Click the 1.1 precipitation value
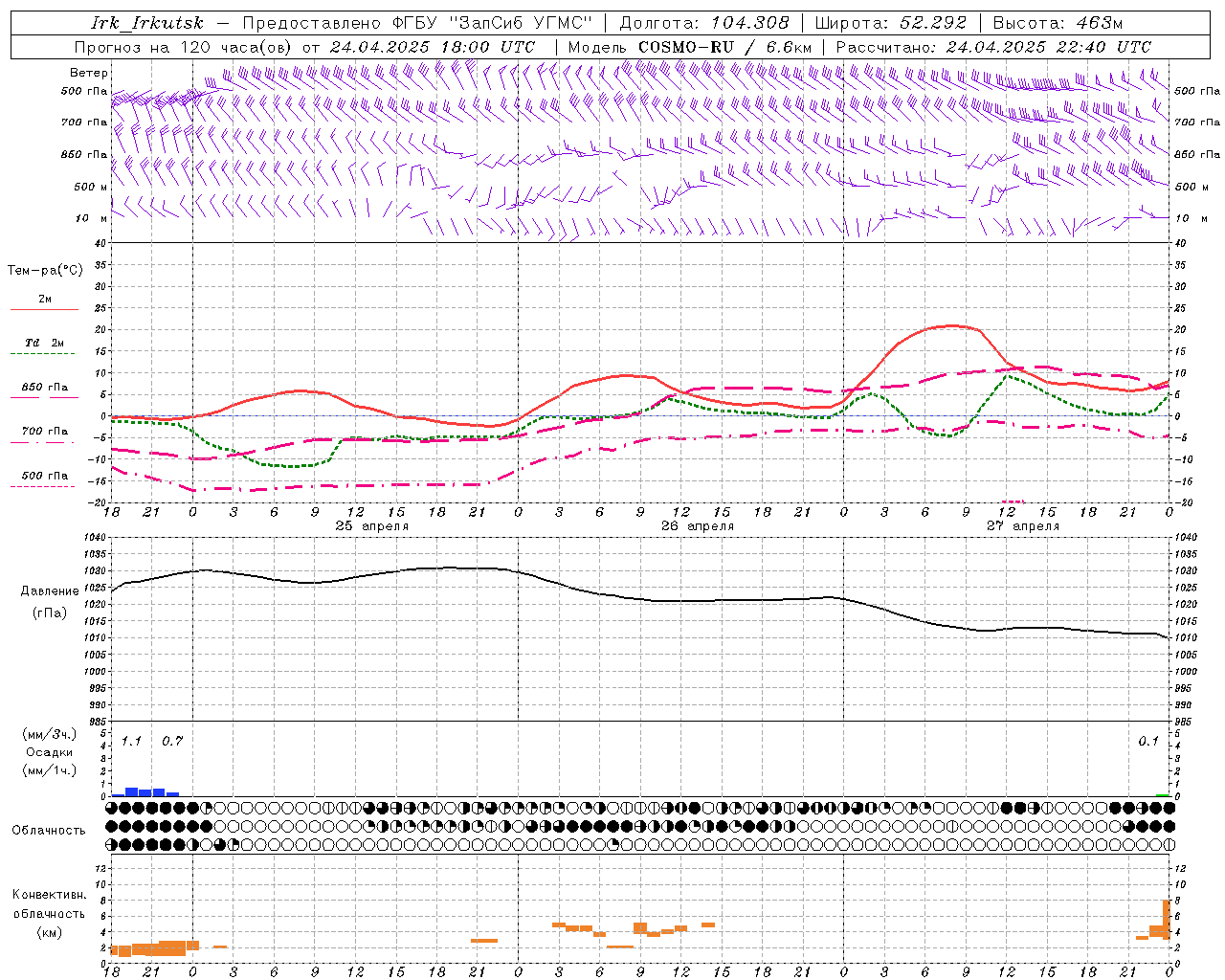Screen dimensions: 1225x980 tap(131, 741)
